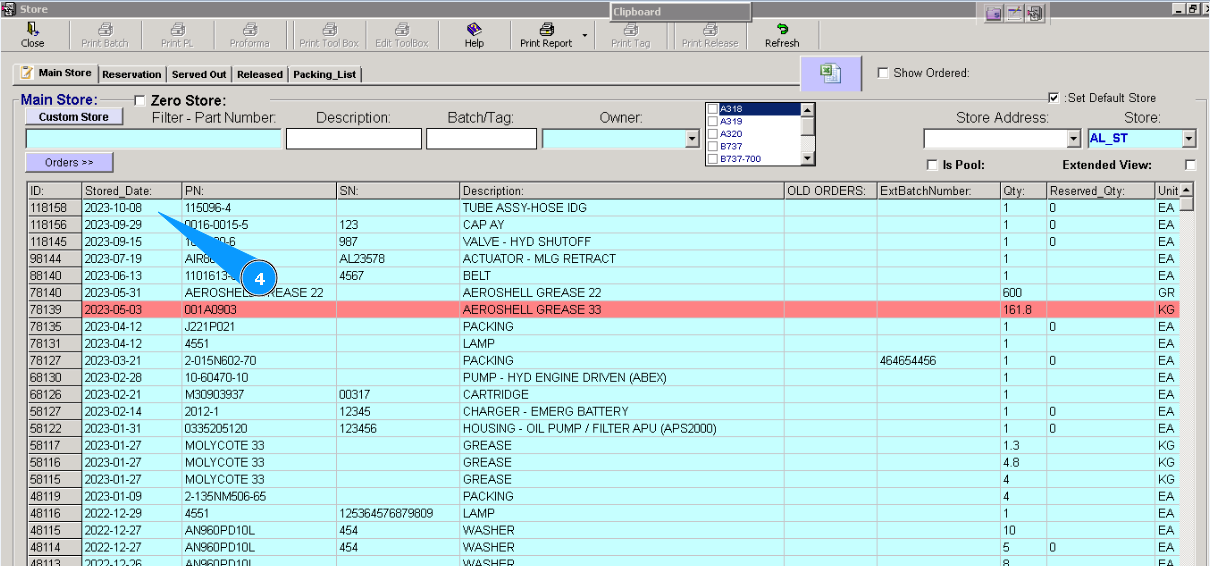This screenshot has height=566, width=1210.
Task: Click the Print Release toolbar icon
Action: point(710,35)
